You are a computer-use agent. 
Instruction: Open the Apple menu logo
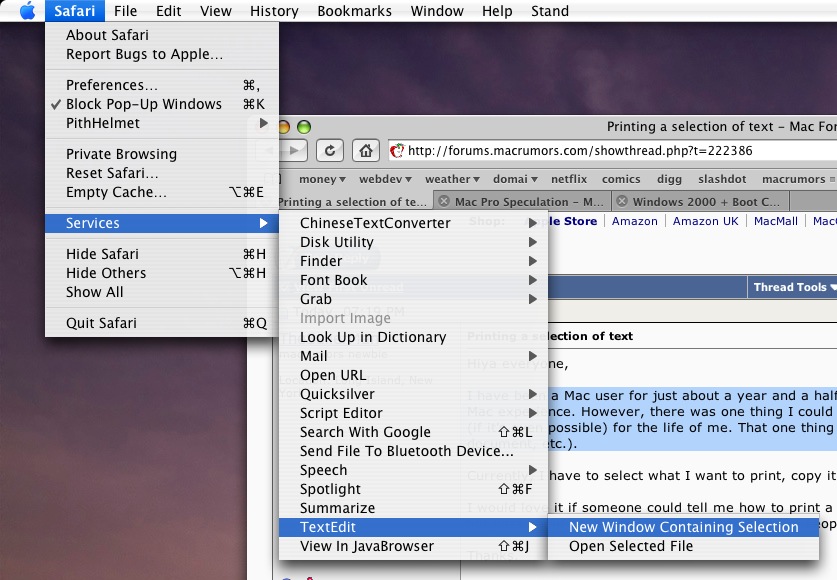[x=27, y=11]
